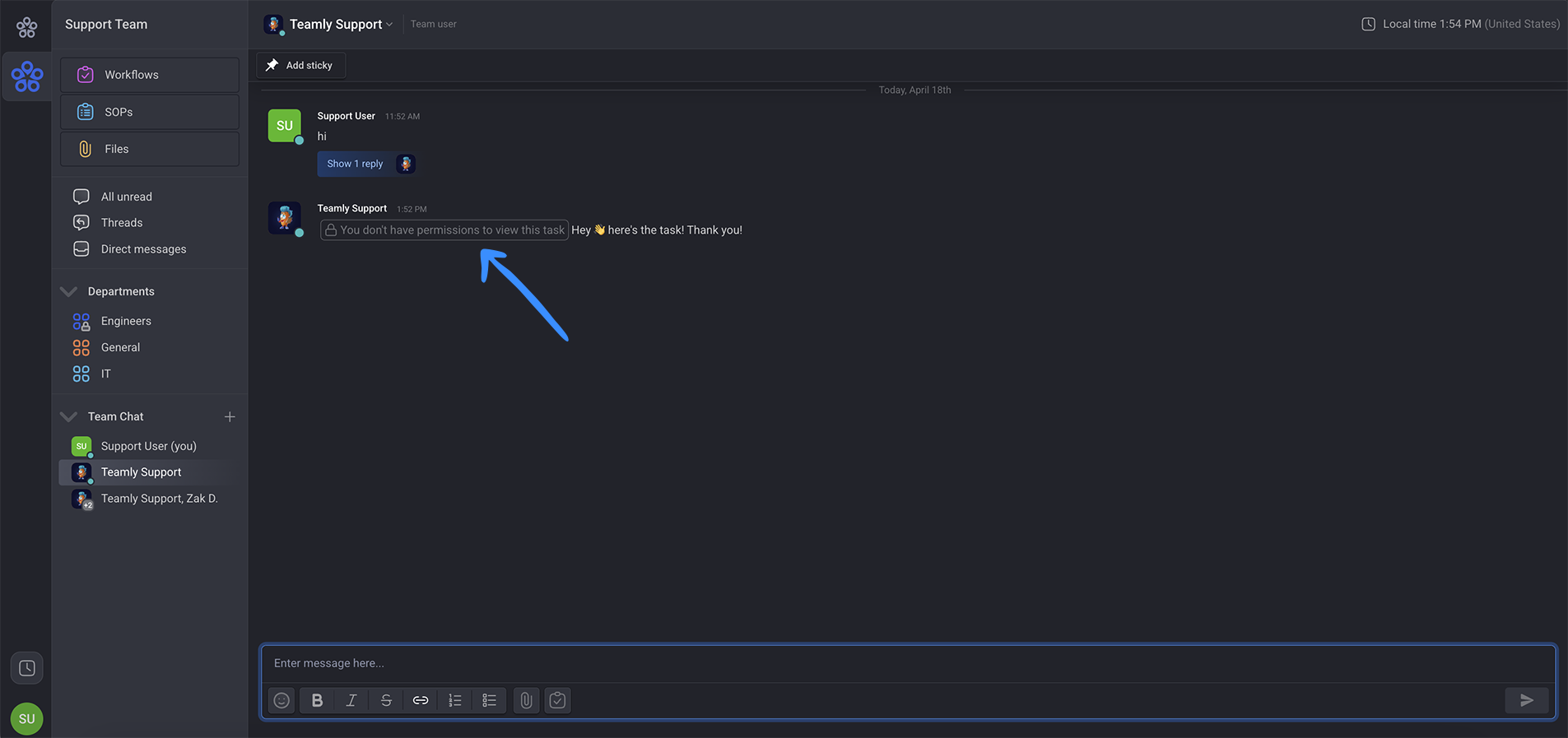Click the locked task permission chip
This screenshot has height=738, width=1568.
point(444,230)
